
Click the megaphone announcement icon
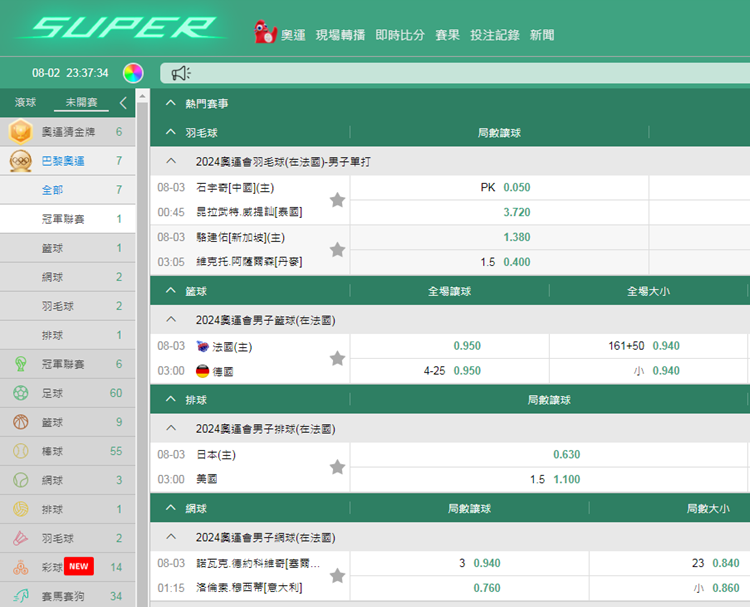pos(181,73)
